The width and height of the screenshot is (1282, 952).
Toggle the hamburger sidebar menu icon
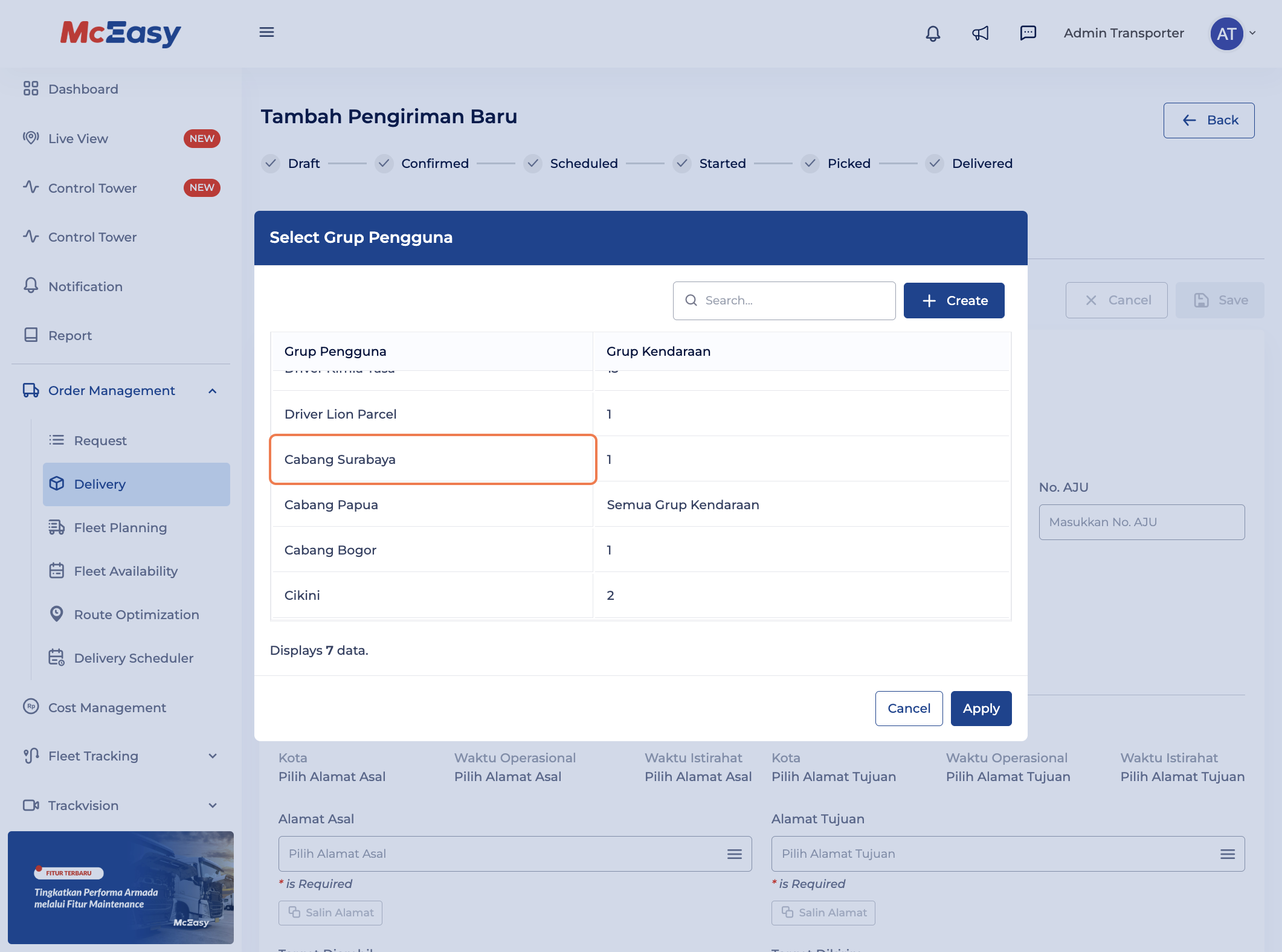pyautogui.click(x=266, y=33)
